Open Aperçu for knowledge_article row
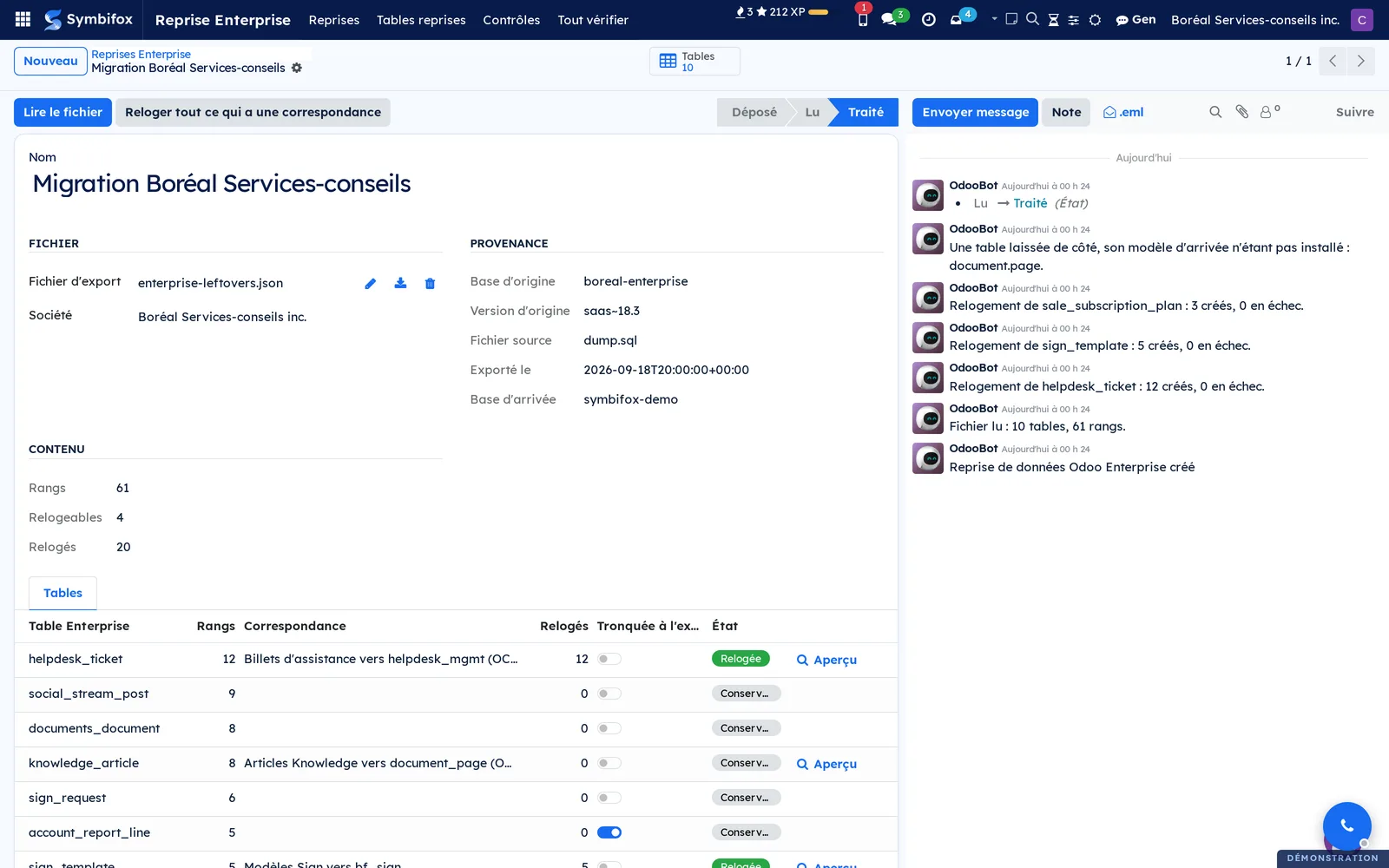 pyautogui.click(x=826, y=764)
